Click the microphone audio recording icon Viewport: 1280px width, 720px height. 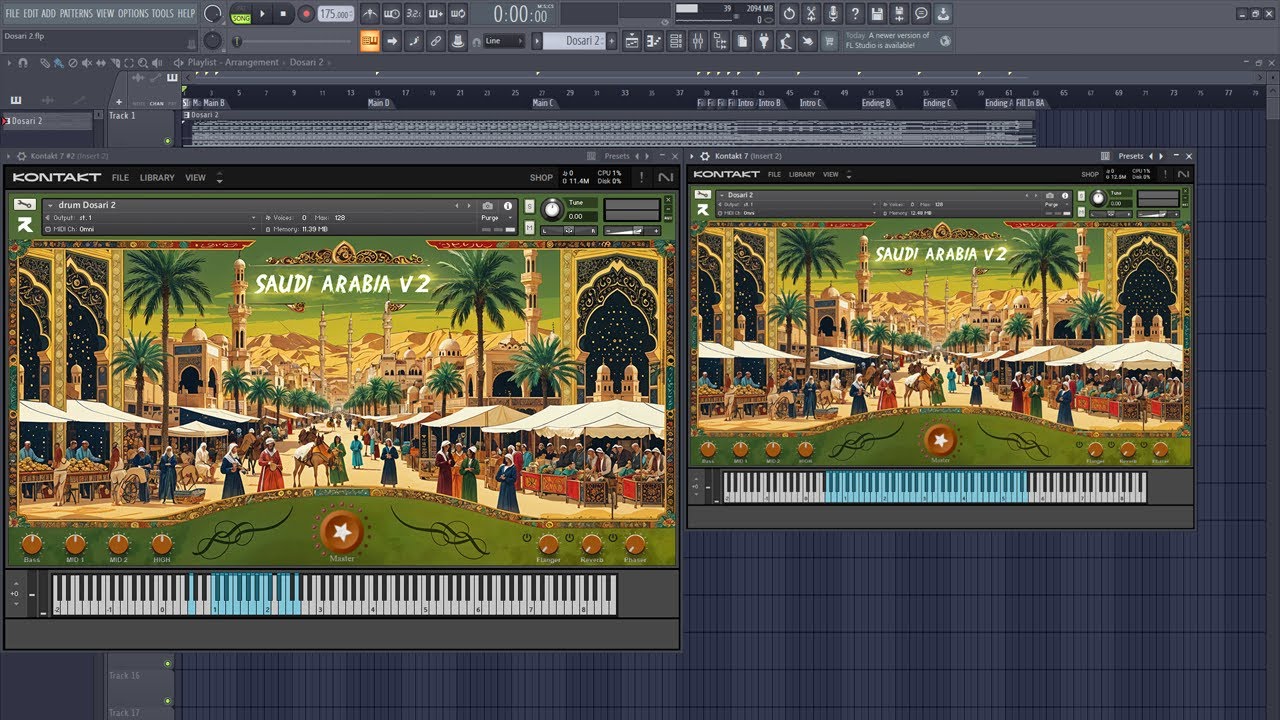[x=833, y=14]
